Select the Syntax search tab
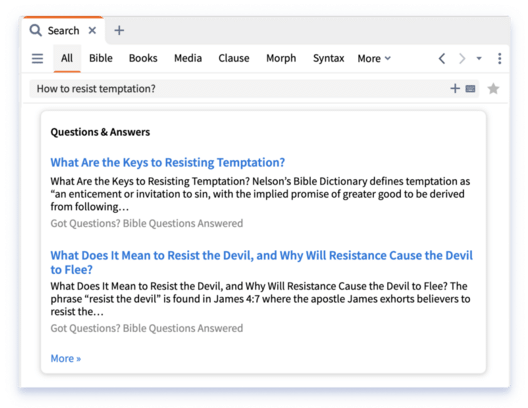 328,59
